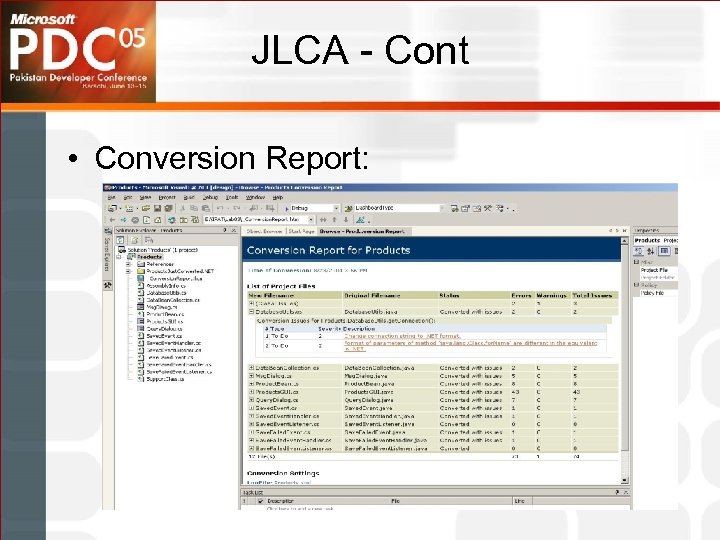
Task: Open the Tools menu
Action: coord(232,197)
